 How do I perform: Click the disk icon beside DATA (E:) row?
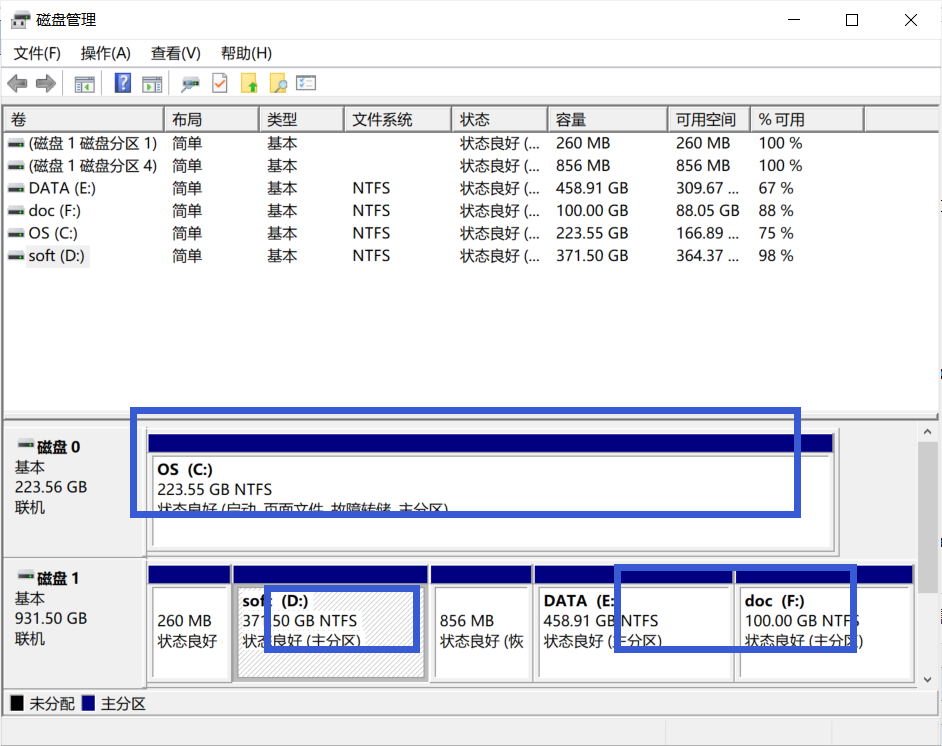coord(16,189)
